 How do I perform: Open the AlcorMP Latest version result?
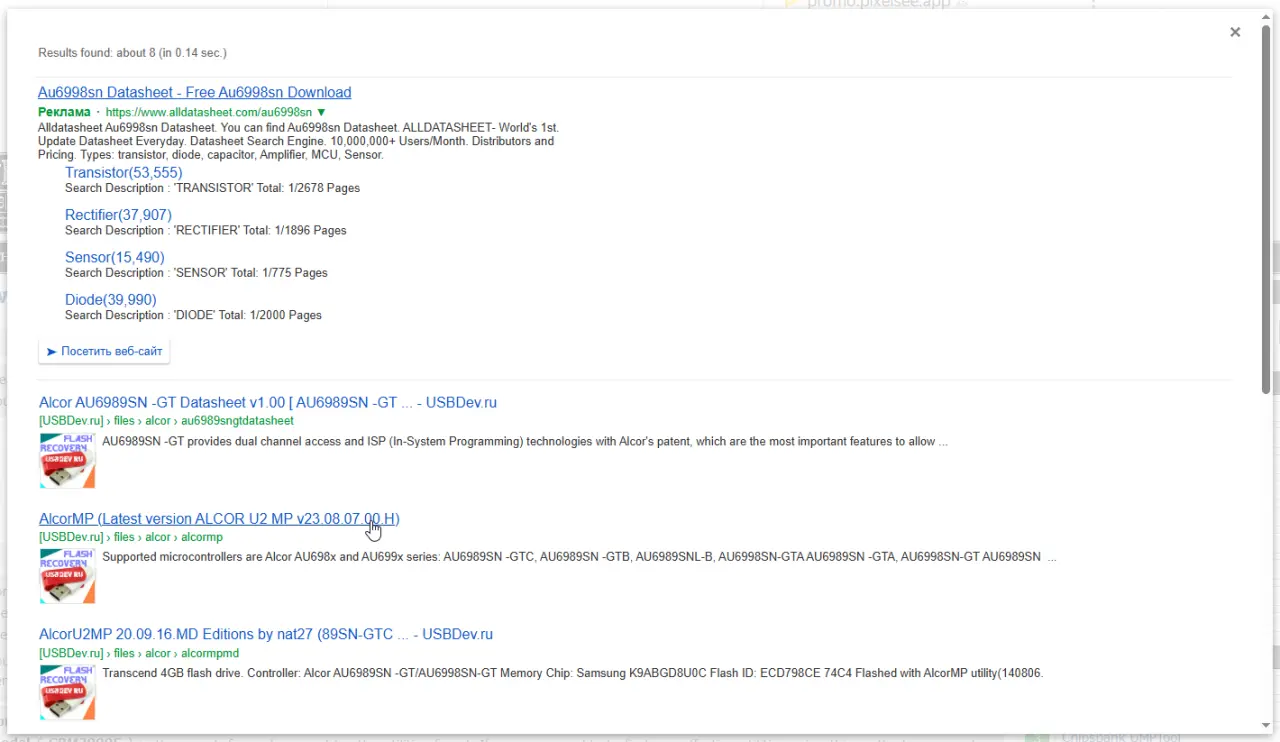[219, 518]
